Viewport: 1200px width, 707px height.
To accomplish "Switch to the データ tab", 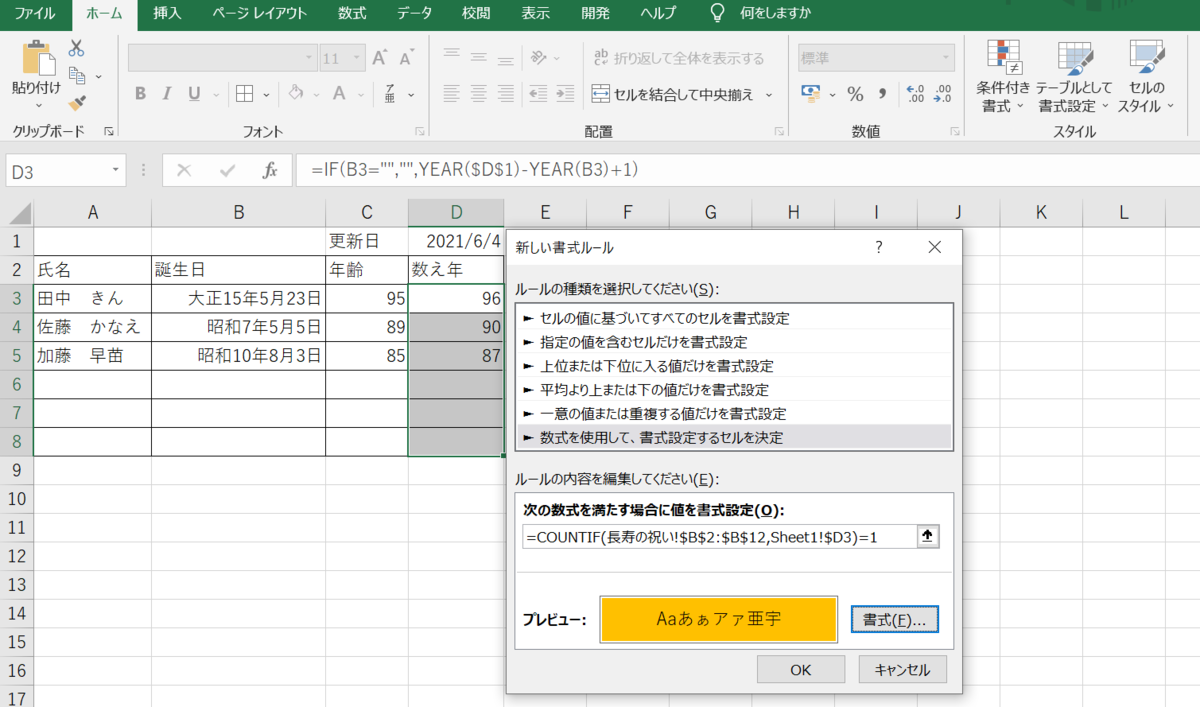I will tap(415, 13).
